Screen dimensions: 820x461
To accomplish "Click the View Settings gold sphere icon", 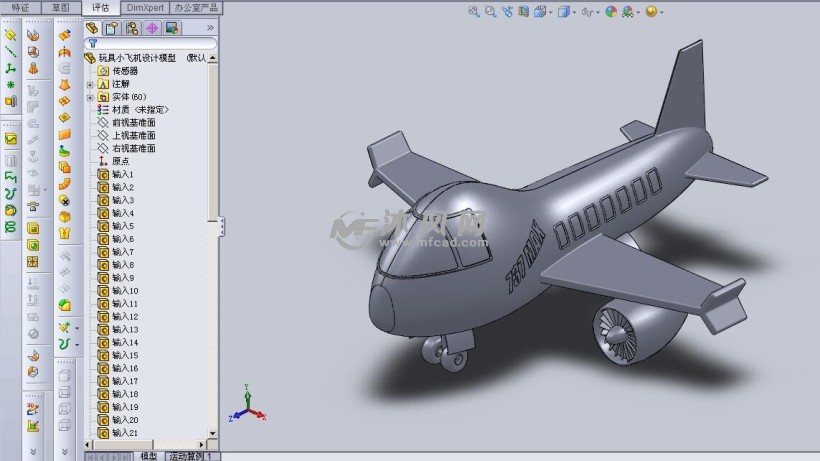I will point(651,11).
